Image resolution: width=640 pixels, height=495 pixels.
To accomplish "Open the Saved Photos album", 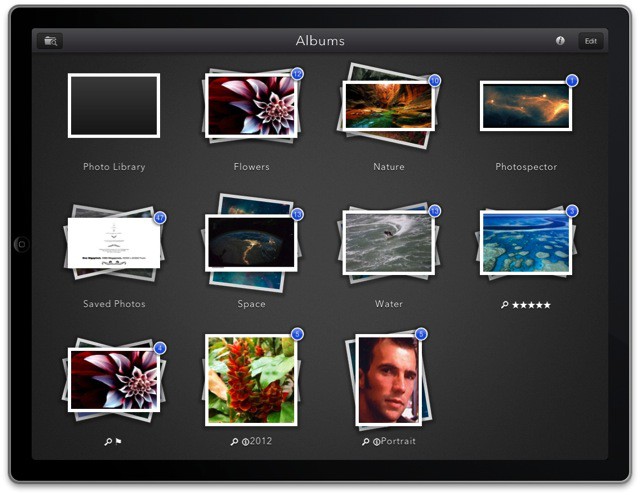I will (x=114, y=242).
